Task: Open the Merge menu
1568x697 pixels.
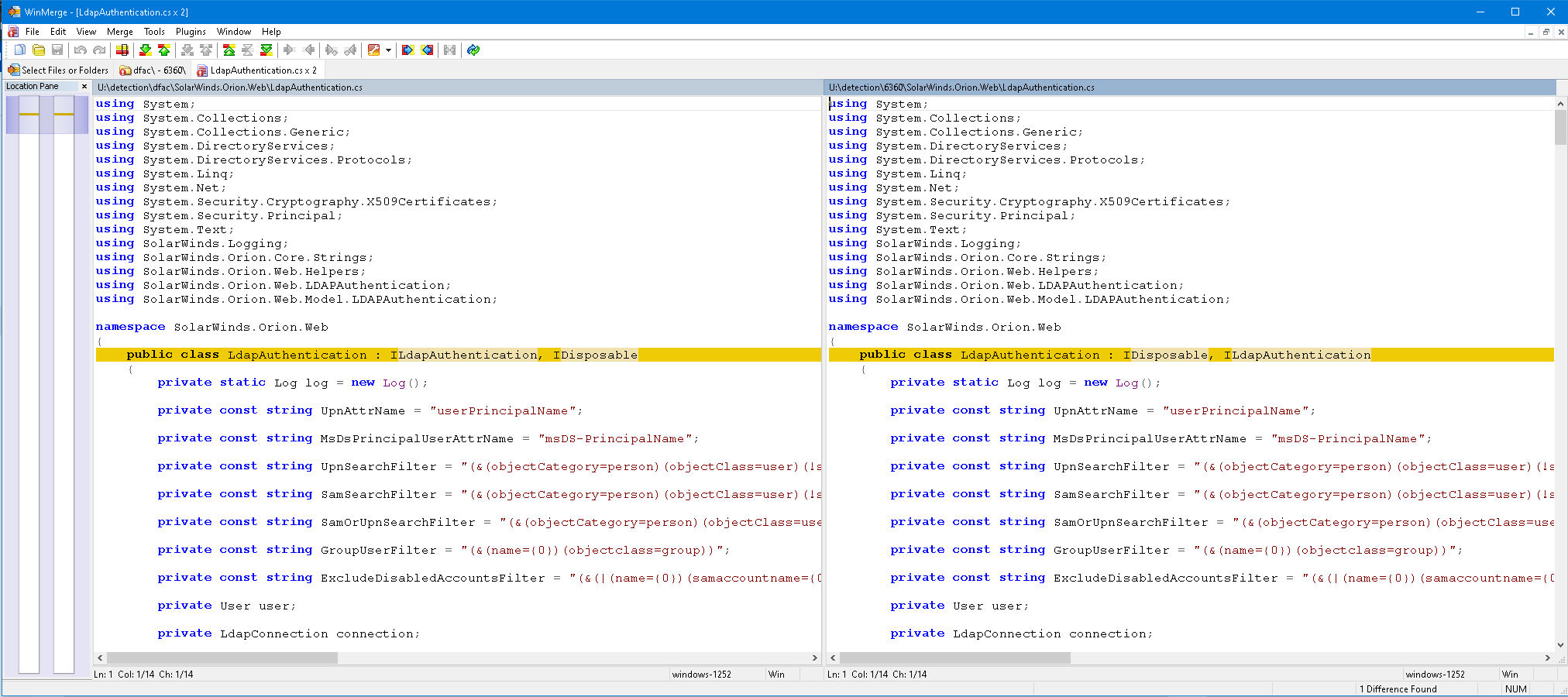Action: tap(119, 32)
